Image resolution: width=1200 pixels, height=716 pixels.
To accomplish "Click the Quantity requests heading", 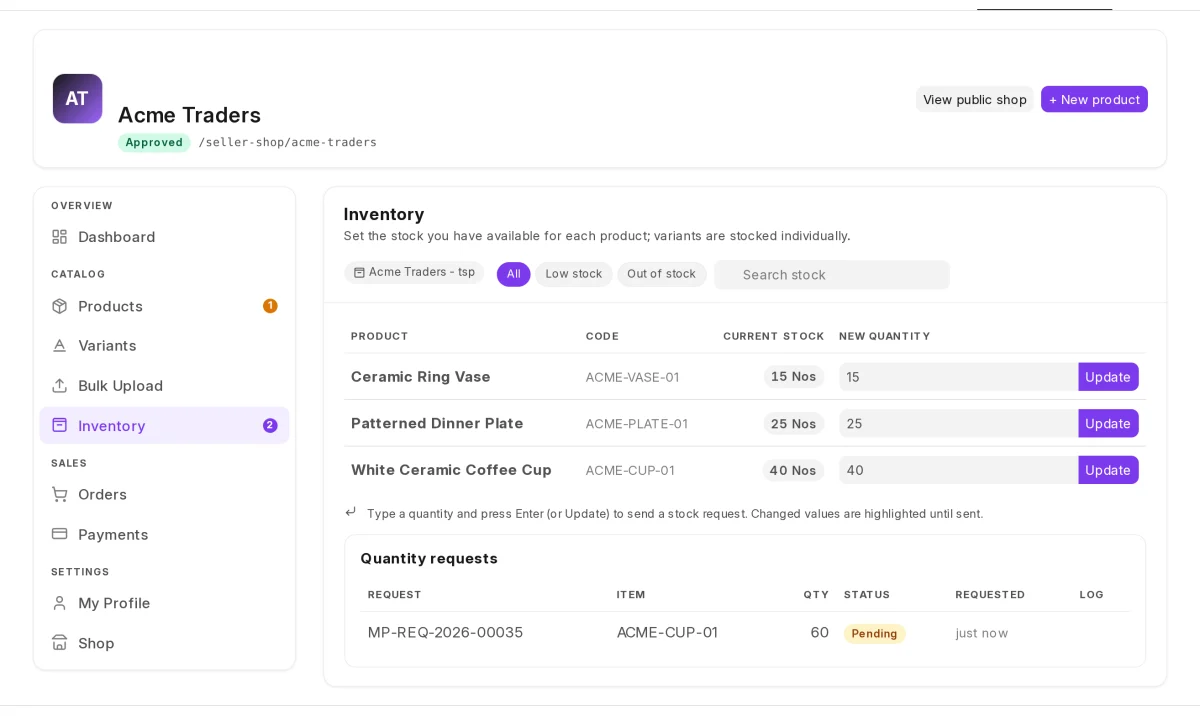I will coord(429,558).
